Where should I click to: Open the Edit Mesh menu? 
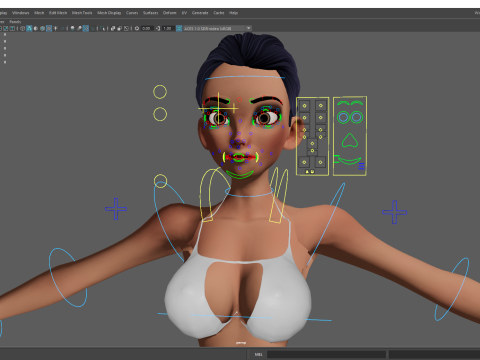click(x=58, y=13)
